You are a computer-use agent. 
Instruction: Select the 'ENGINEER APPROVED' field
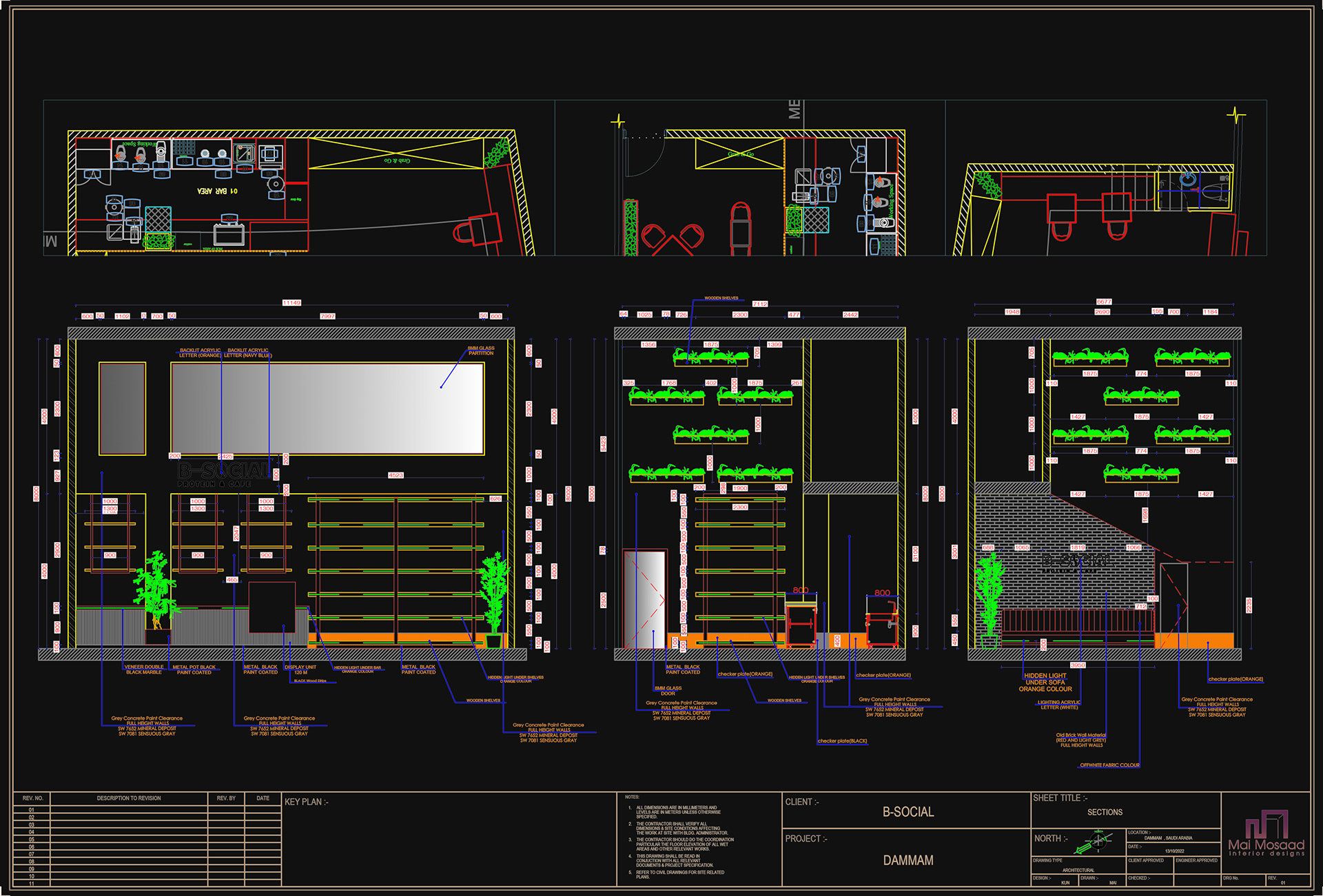point(1197,864)
